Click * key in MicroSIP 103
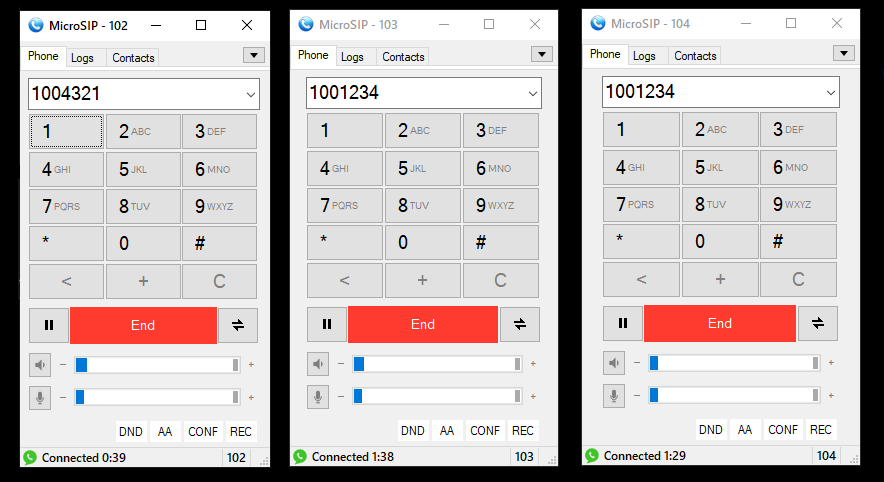This screenshot has height=482, width=884. (344, 242)
